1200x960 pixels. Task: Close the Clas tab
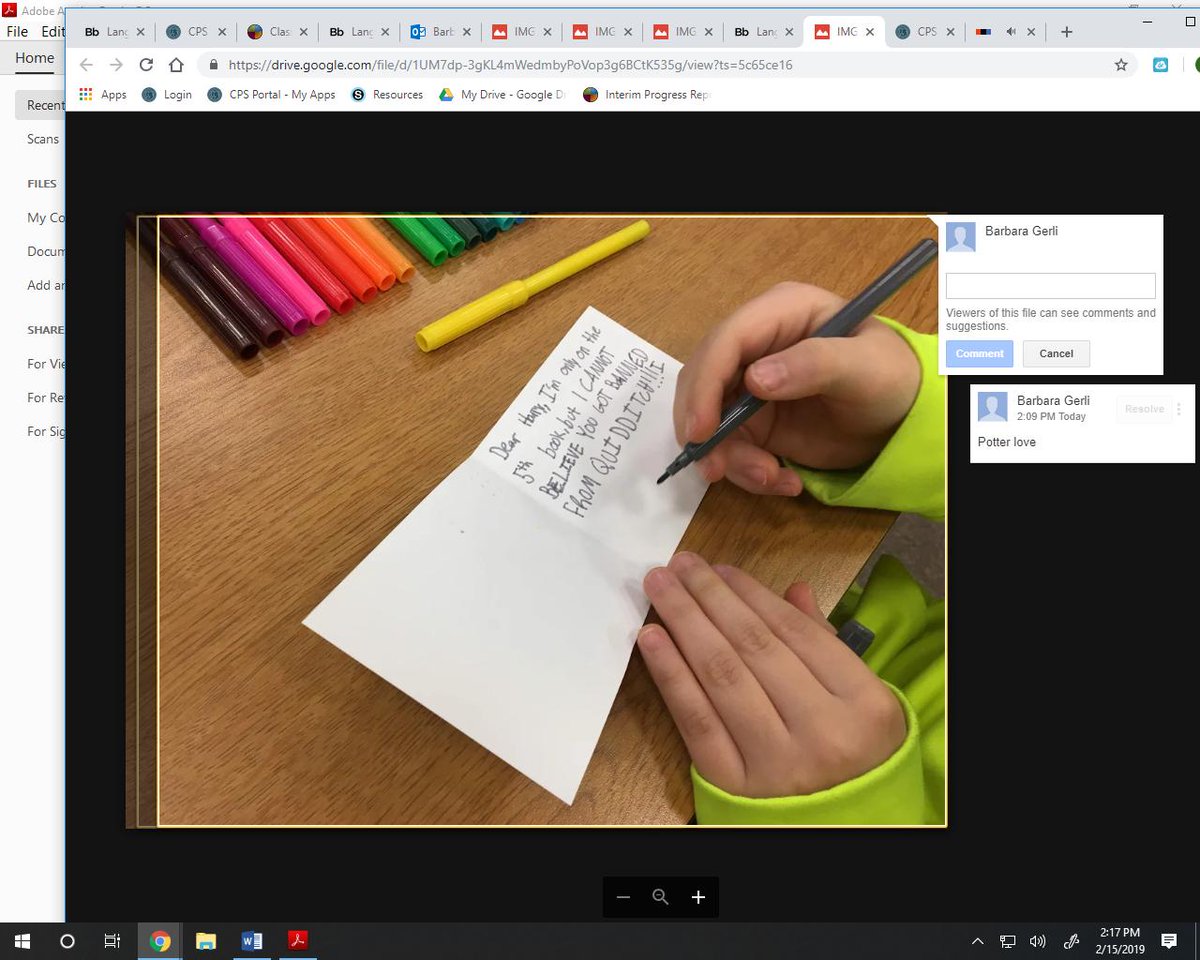pyautogui.click(x=304, y=32)
